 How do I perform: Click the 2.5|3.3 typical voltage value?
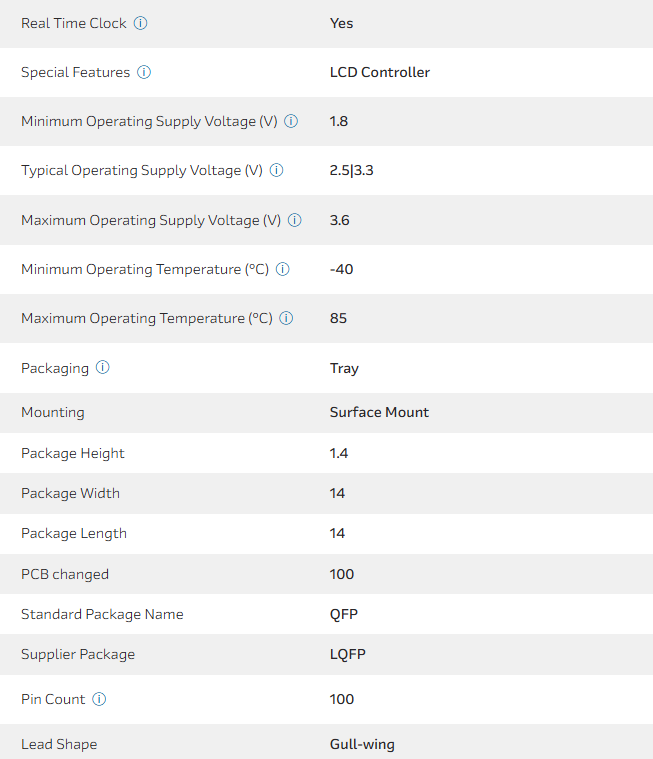click(x=351, y=170)
